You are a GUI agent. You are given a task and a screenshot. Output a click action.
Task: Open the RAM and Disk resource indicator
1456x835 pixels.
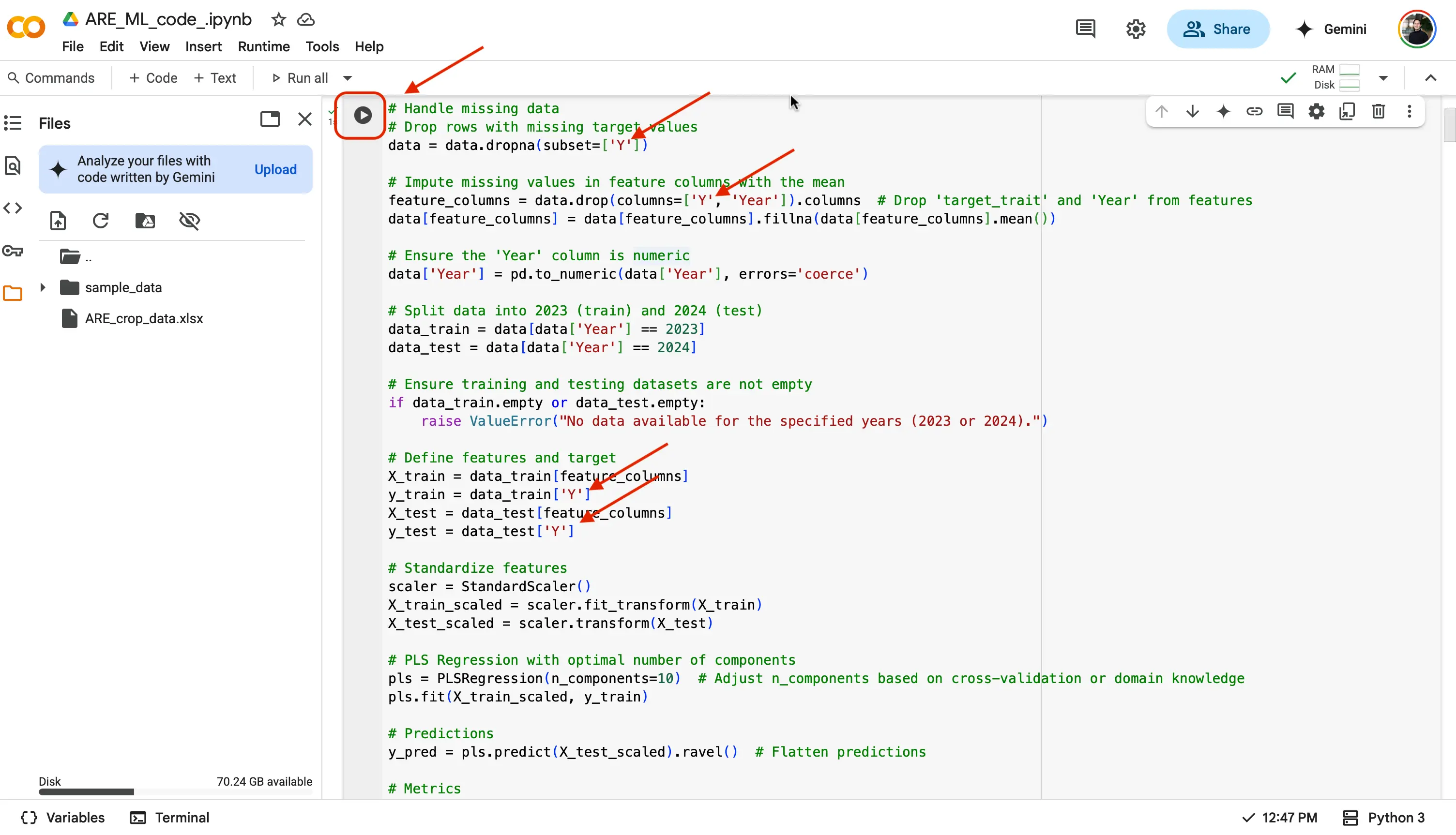1335,77
